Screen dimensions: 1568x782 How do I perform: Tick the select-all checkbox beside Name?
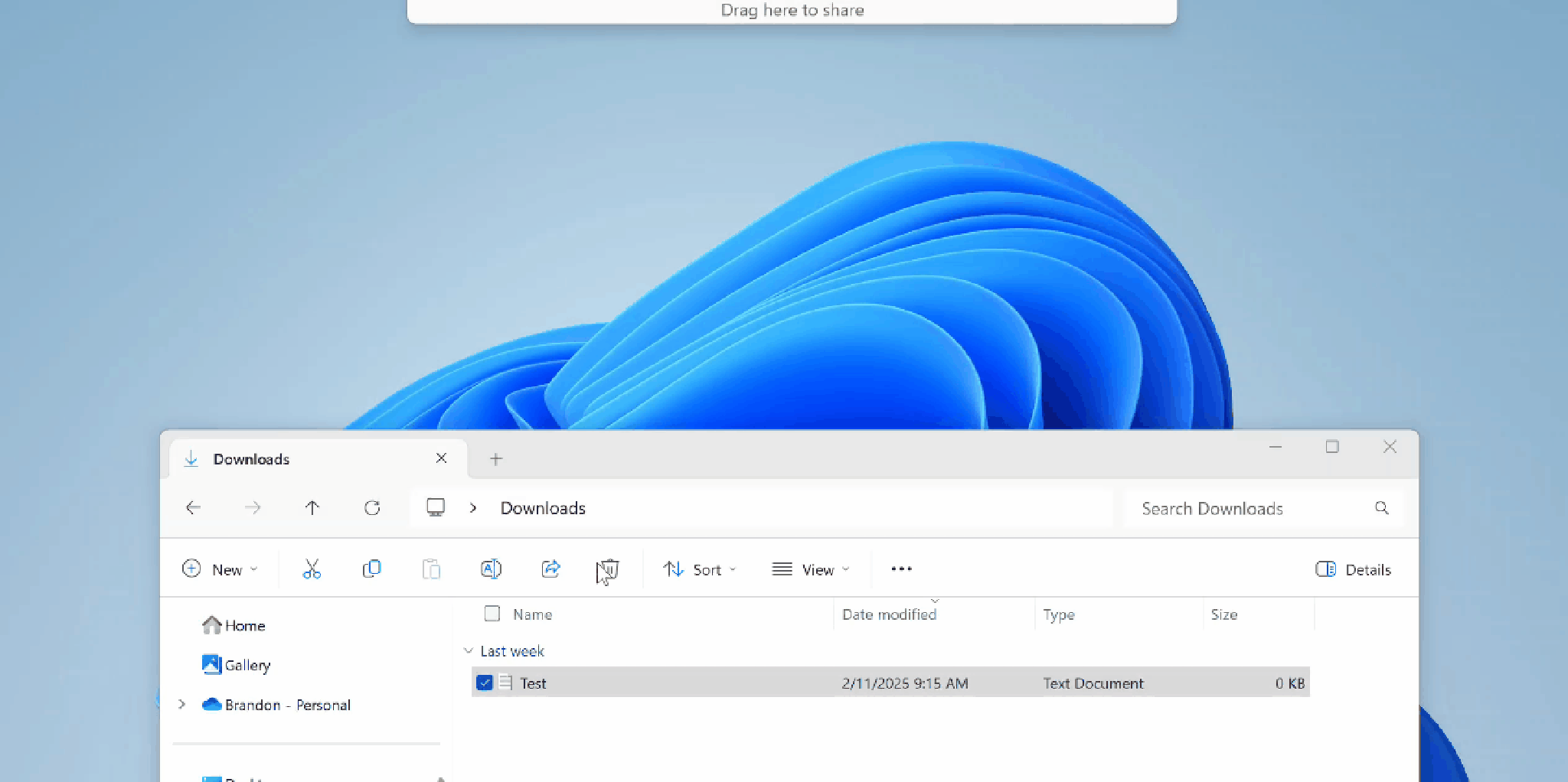click(x=492, y=614)
